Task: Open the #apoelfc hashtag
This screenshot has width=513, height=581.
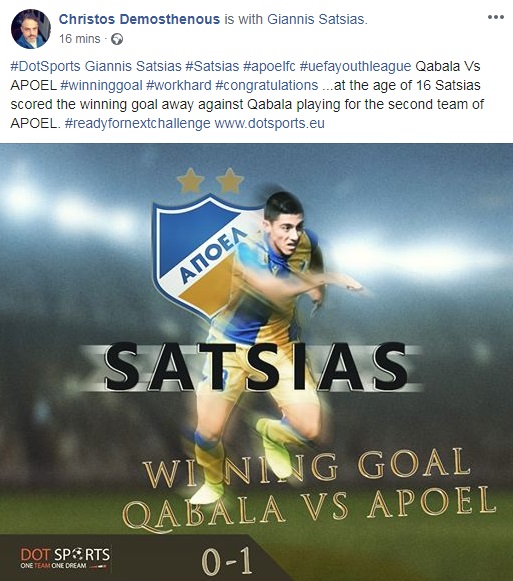Action: 269,66
